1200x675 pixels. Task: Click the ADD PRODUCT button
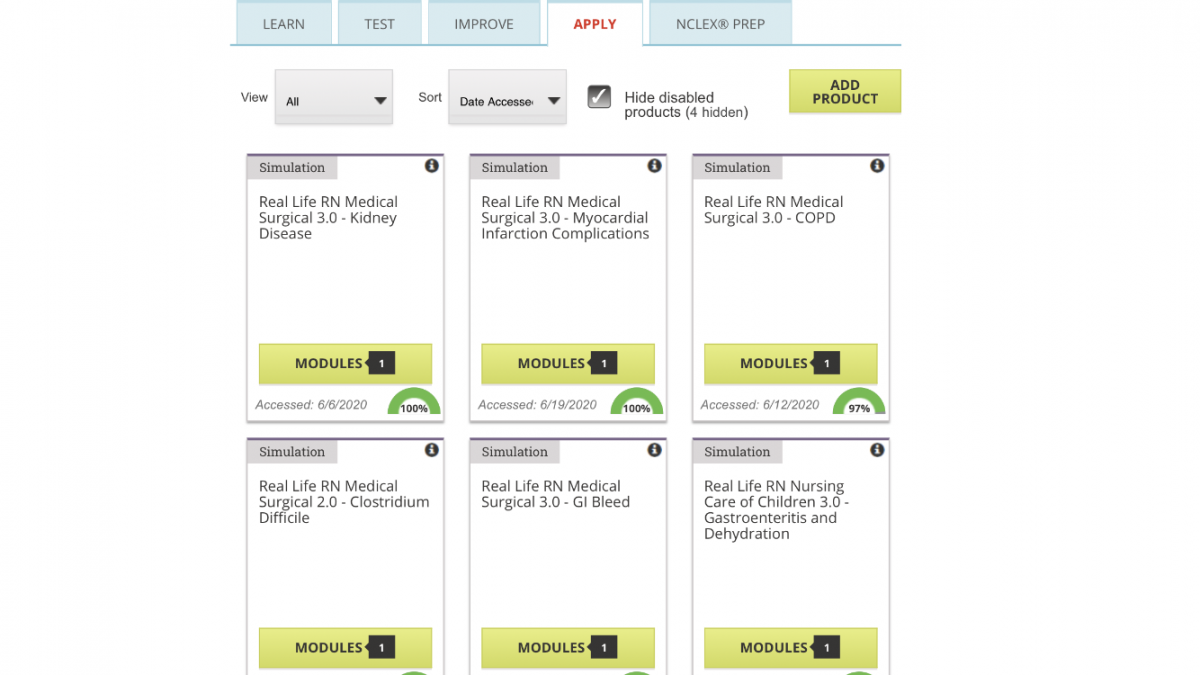coord(845,91)
